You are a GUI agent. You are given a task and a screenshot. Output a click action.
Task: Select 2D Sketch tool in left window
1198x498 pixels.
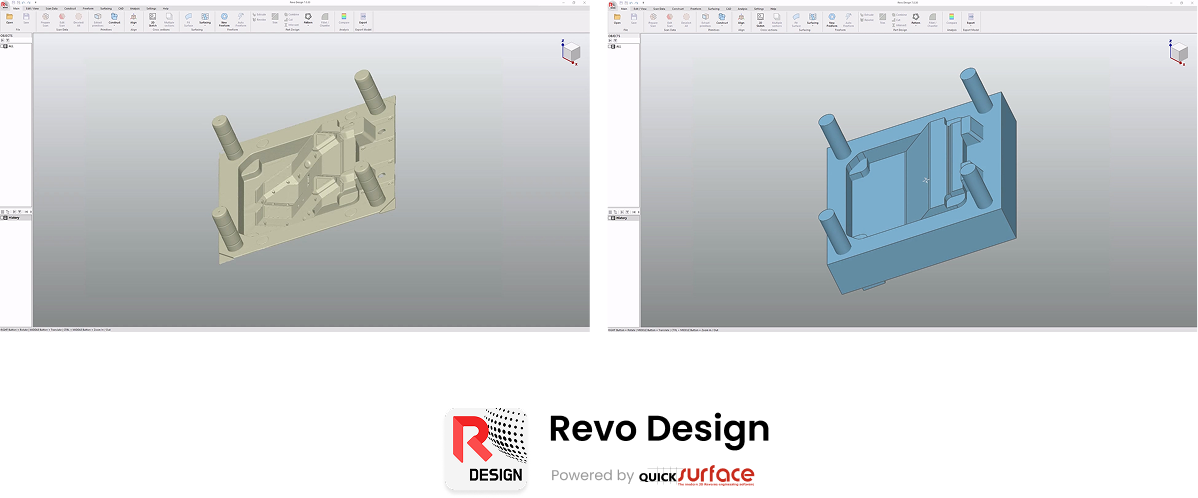coord(153,18)
